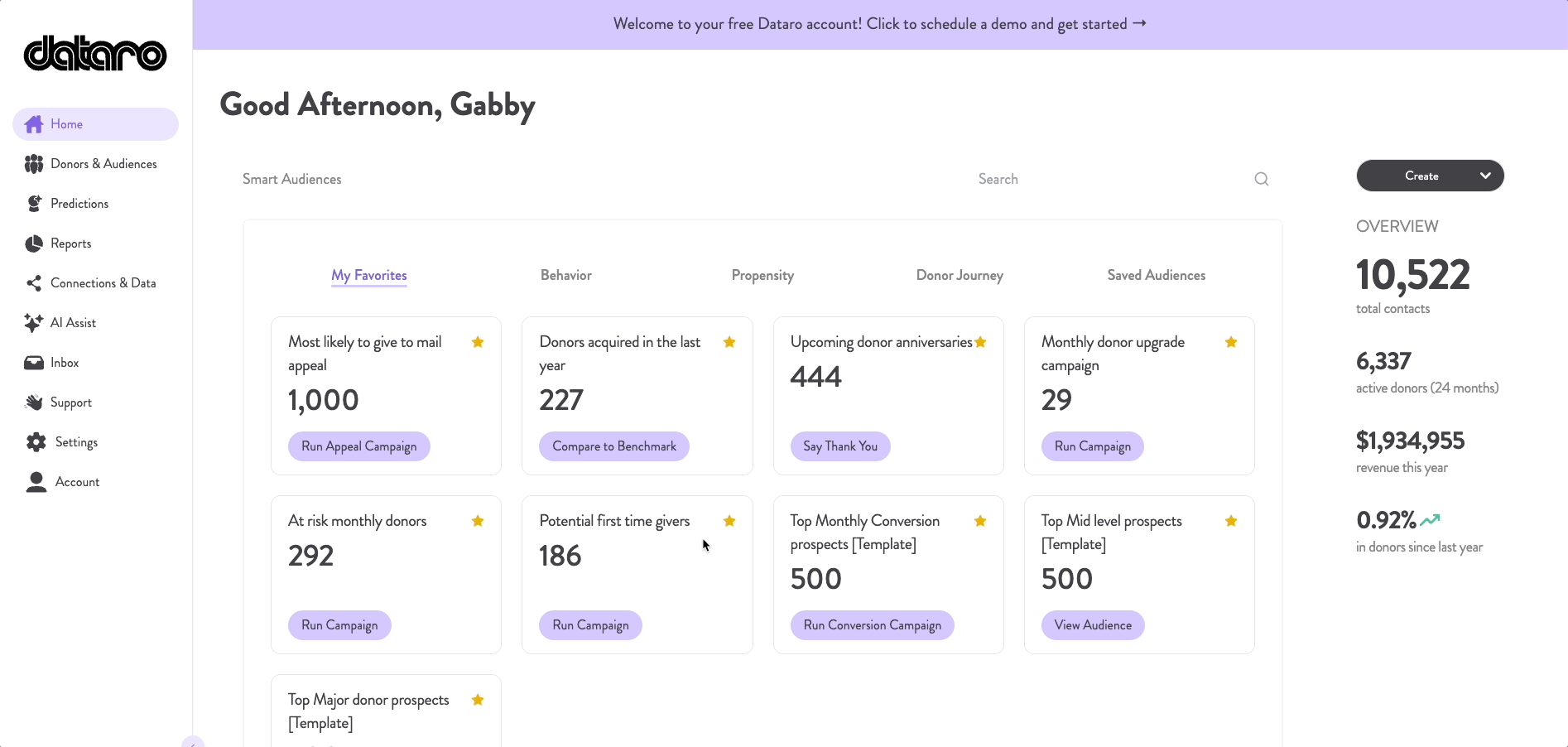Viewport: 1568px width, 747px height.
Task: Switch to the Propensity tab
Action: (x=762, y=275)
